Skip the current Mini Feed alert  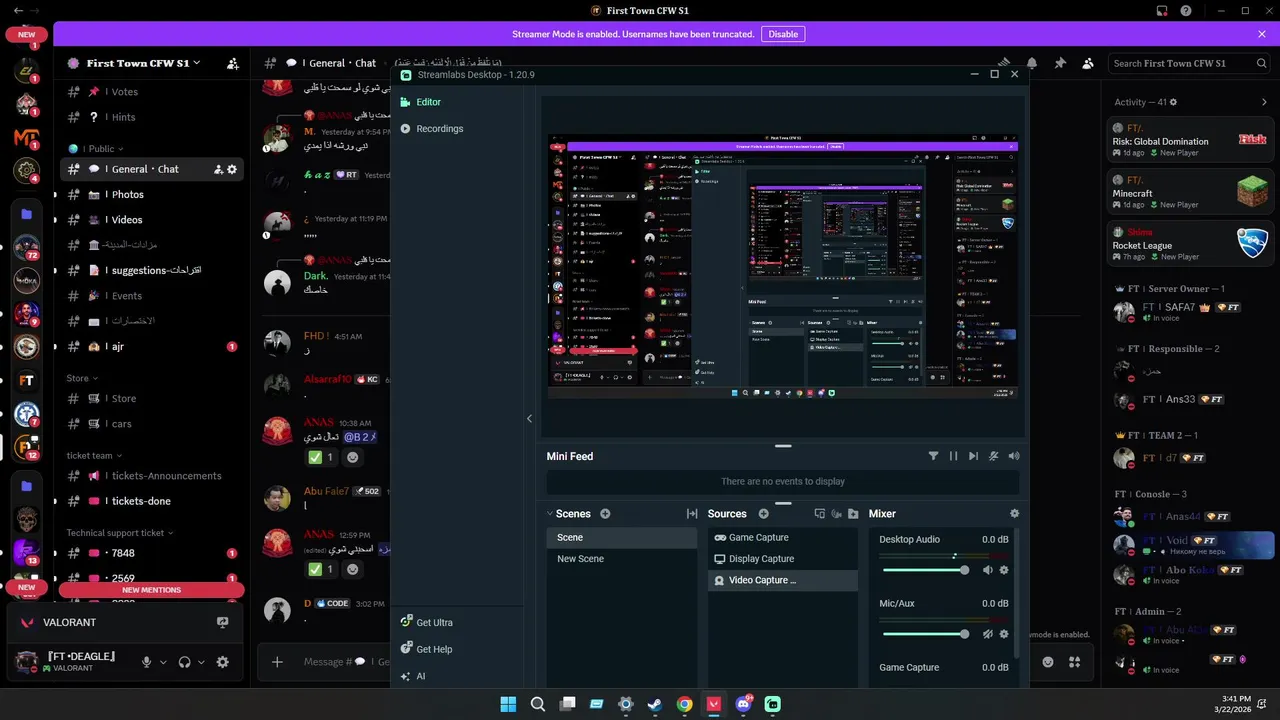coord(973,456)
